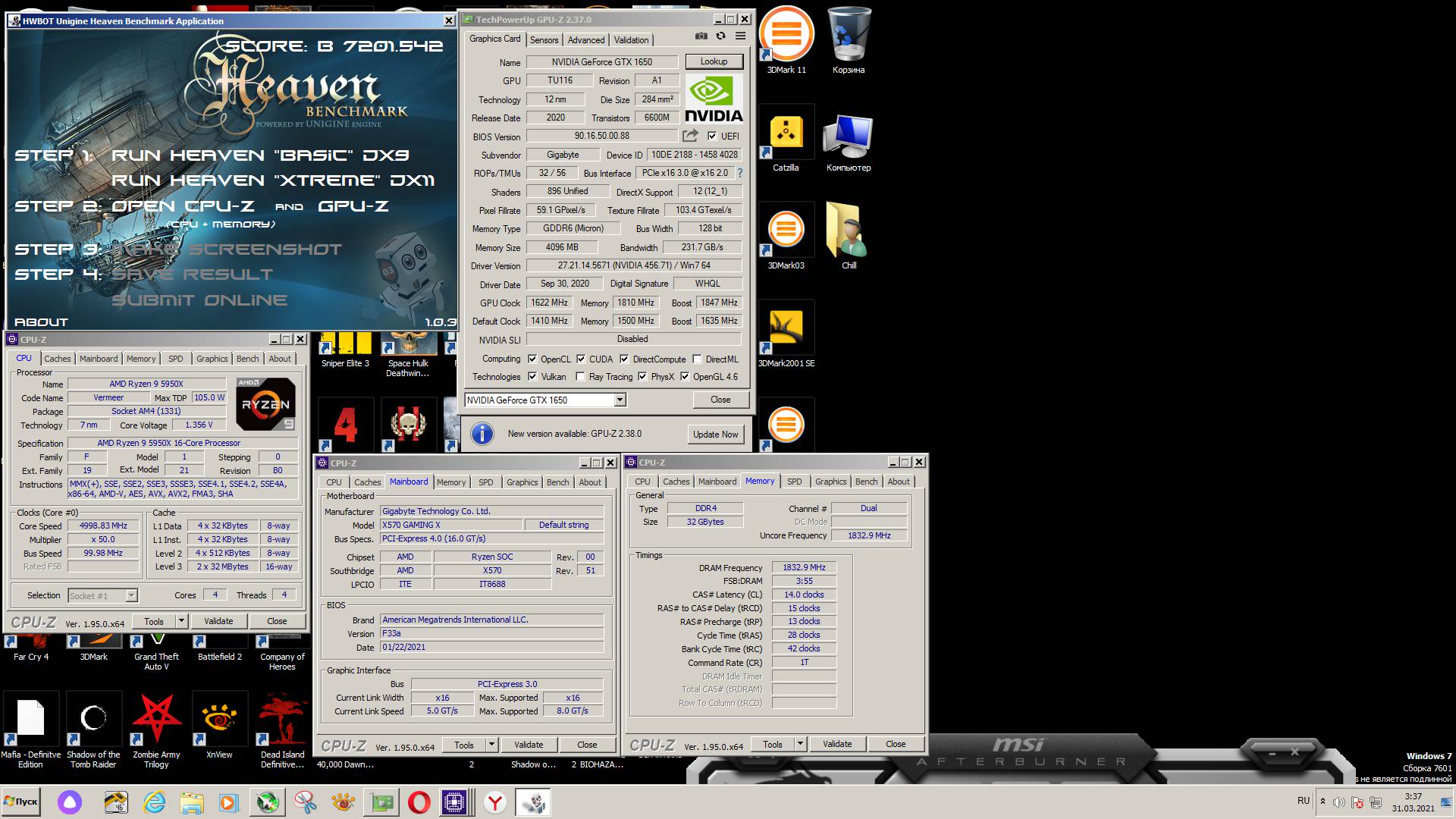
Task: Click the bus interface question mark
Action: (740, 173)
